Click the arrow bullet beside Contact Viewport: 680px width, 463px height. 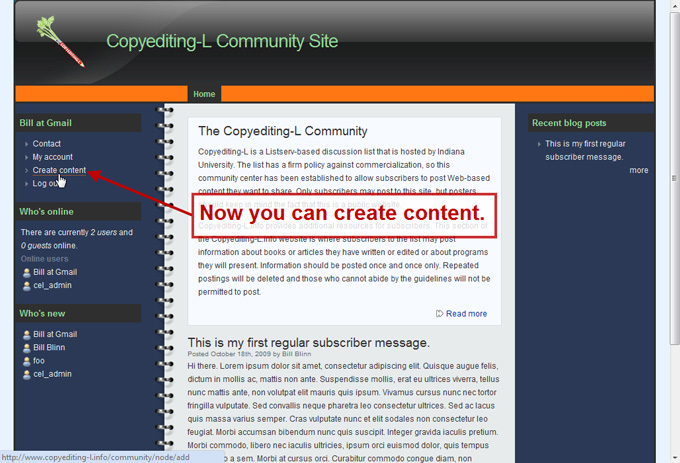pyautogui.click(x=26, y=144)
